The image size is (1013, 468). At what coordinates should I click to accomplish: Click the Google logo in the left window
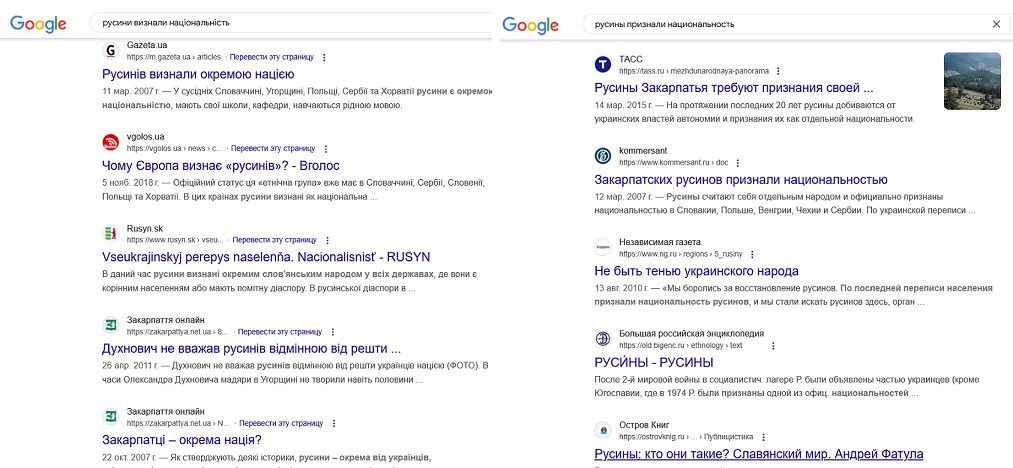(x=38, y=24)
